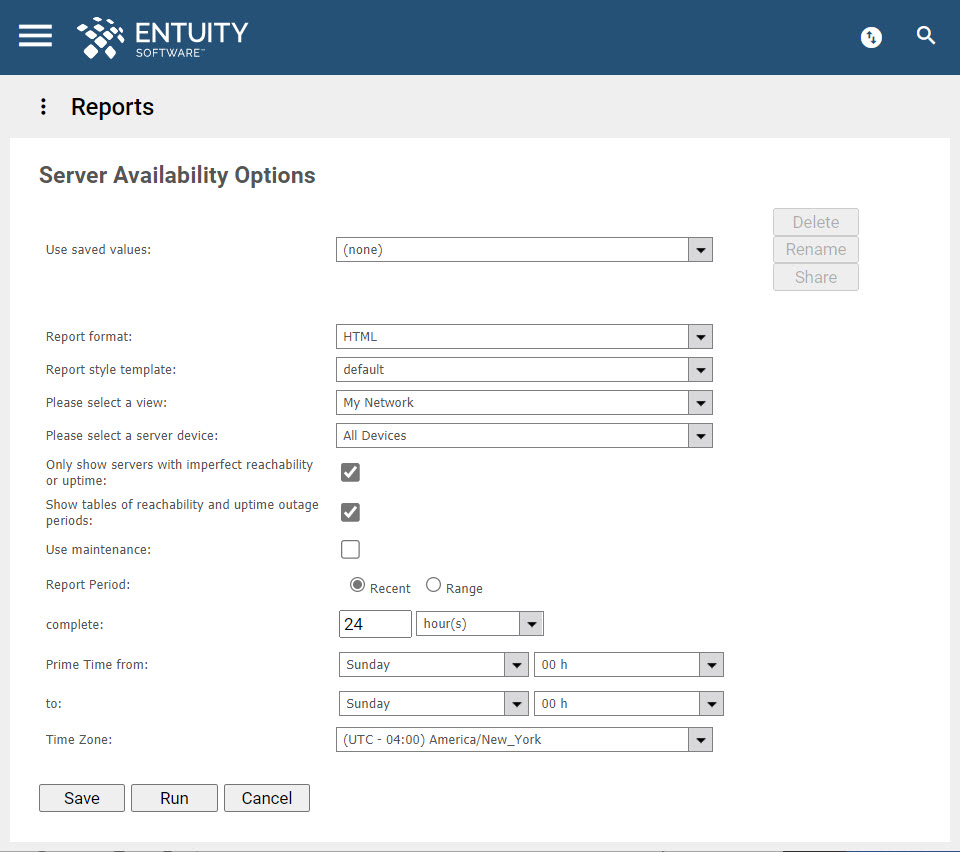Click the complete value field showing 24
The height and width of the screenshot is (852, 960).
[375, 624]
